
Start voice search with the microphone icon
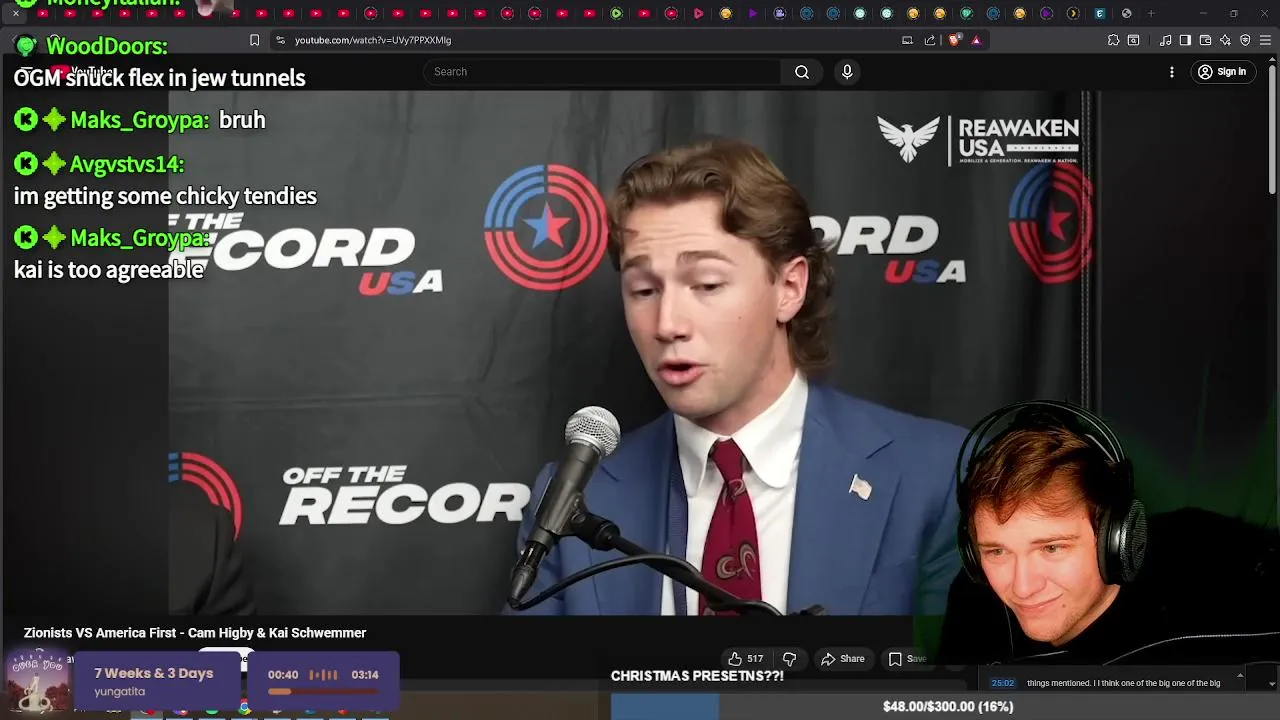847,72
